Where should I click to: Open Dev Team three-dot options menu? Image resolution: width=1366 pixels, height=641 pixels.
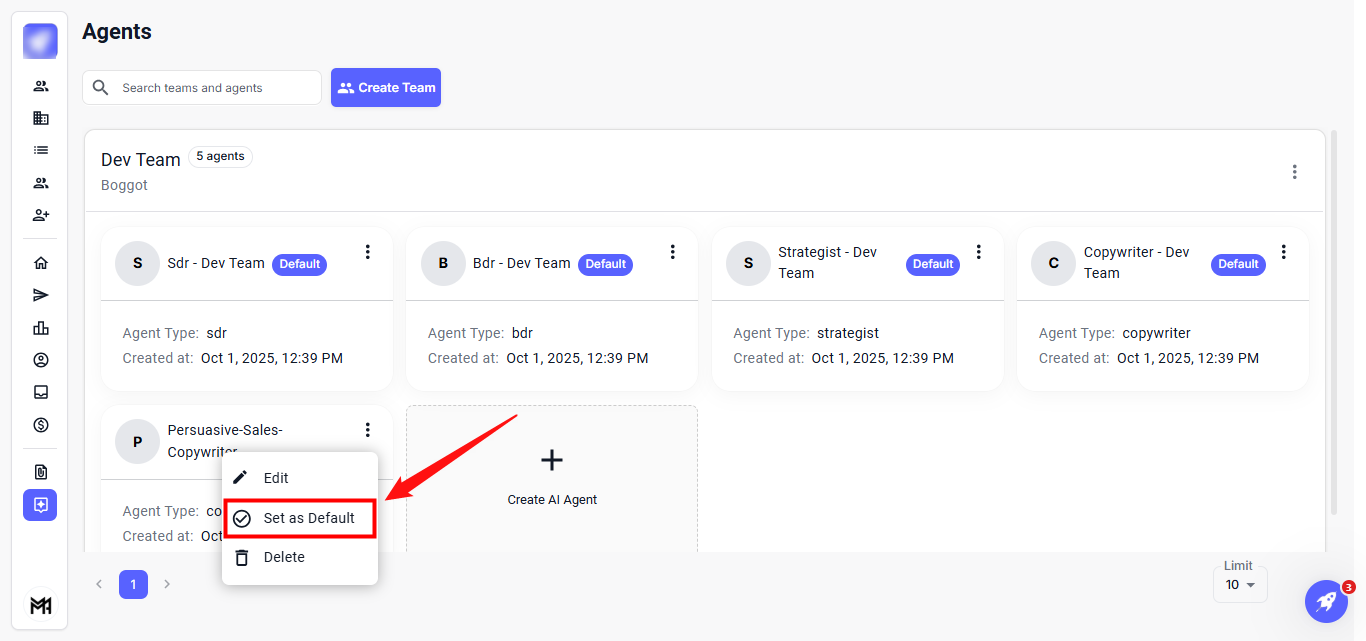click(x=1294, y=172)
